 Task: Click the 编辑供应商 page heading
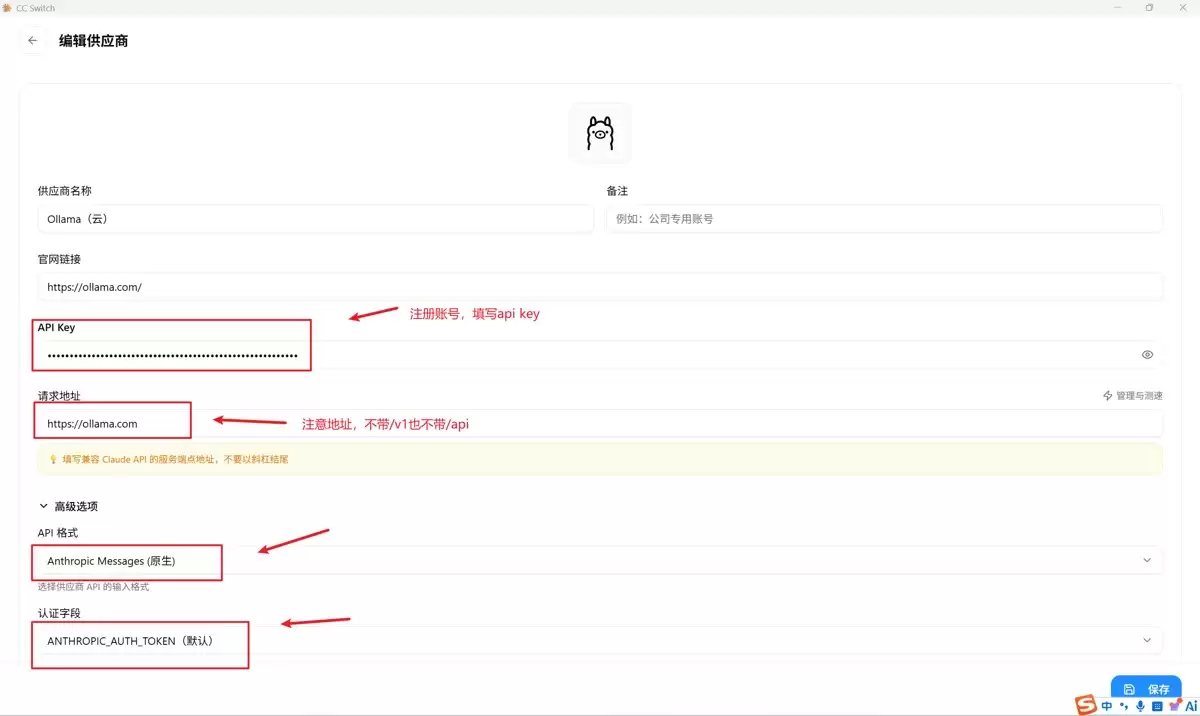coord(93,41)
